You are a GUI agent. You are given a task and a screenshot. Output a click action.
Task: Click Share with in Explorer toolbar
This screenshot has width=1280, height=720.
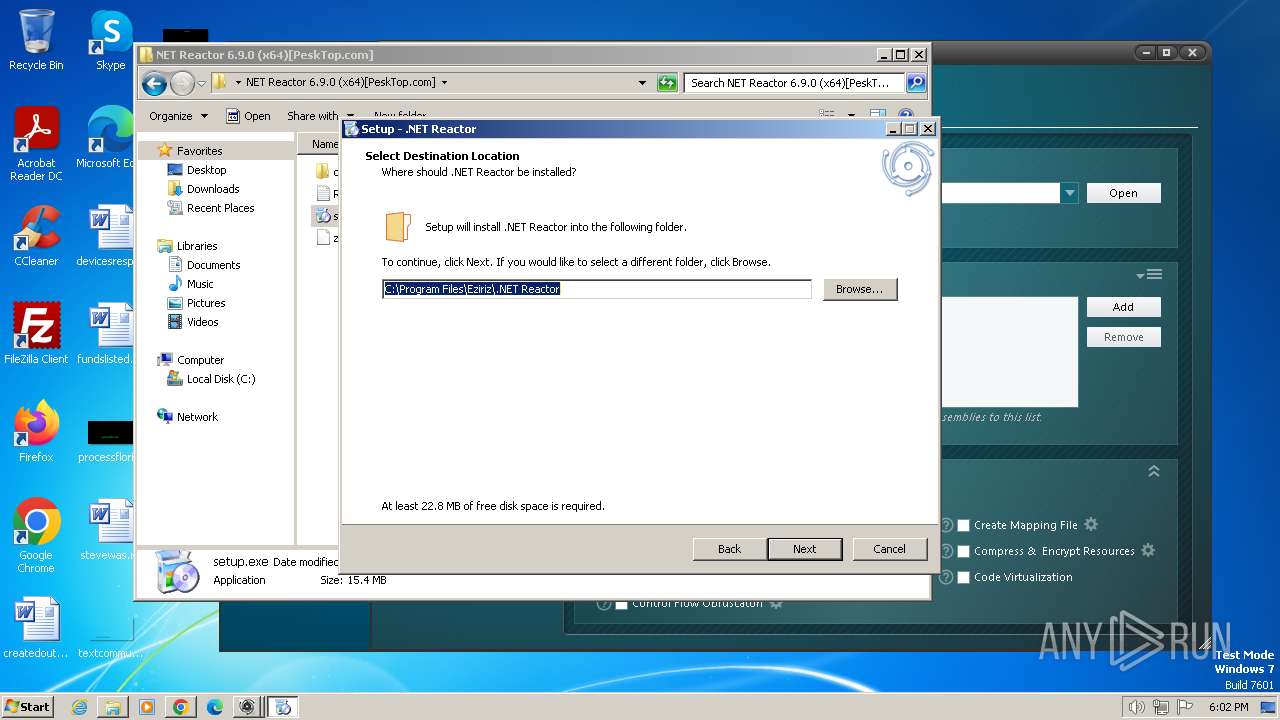coord(320,116)
